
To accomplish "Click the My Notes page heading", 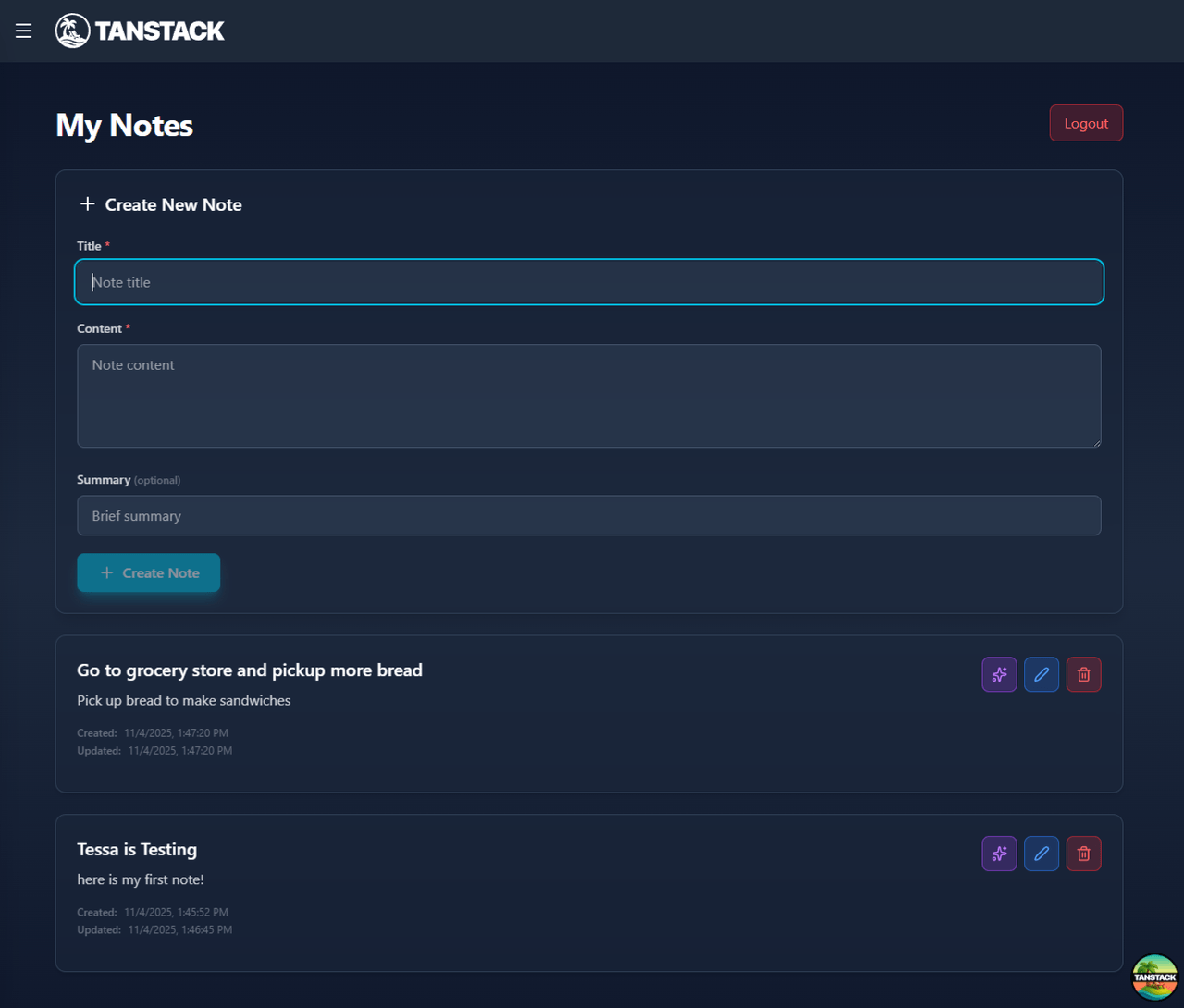I will point(124,126).
